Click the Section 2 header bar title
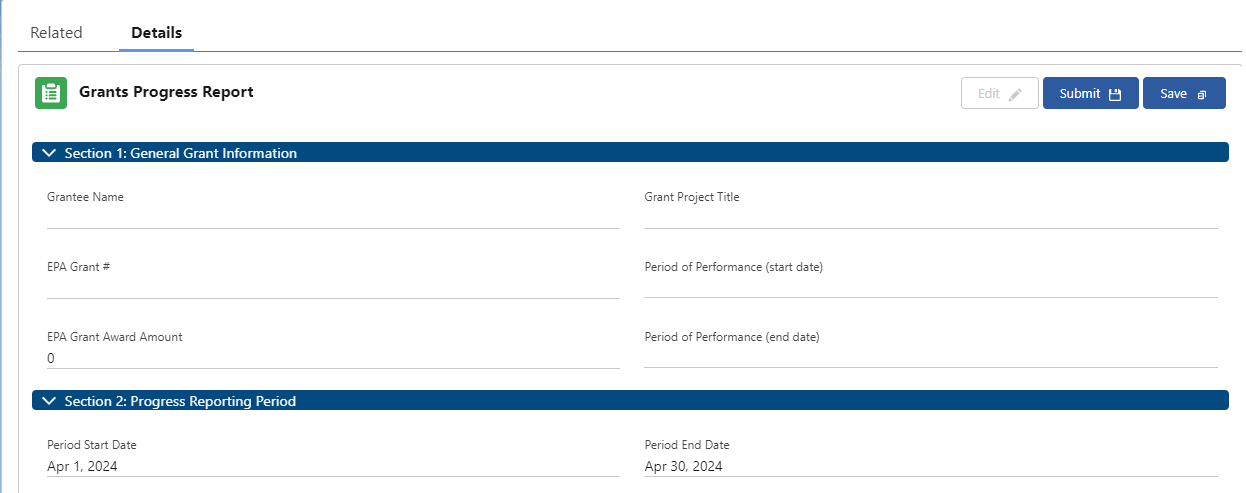The height and width of the screenshot is (493, 1246). pyautogui.click(x=180, y=401)
